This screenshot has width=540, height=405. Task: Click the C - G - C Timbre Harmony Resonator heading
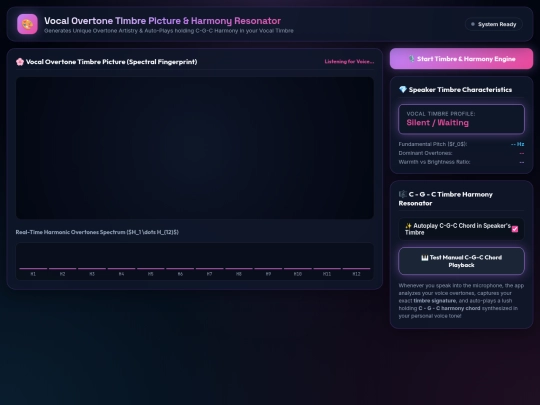[x=446, y=199]
